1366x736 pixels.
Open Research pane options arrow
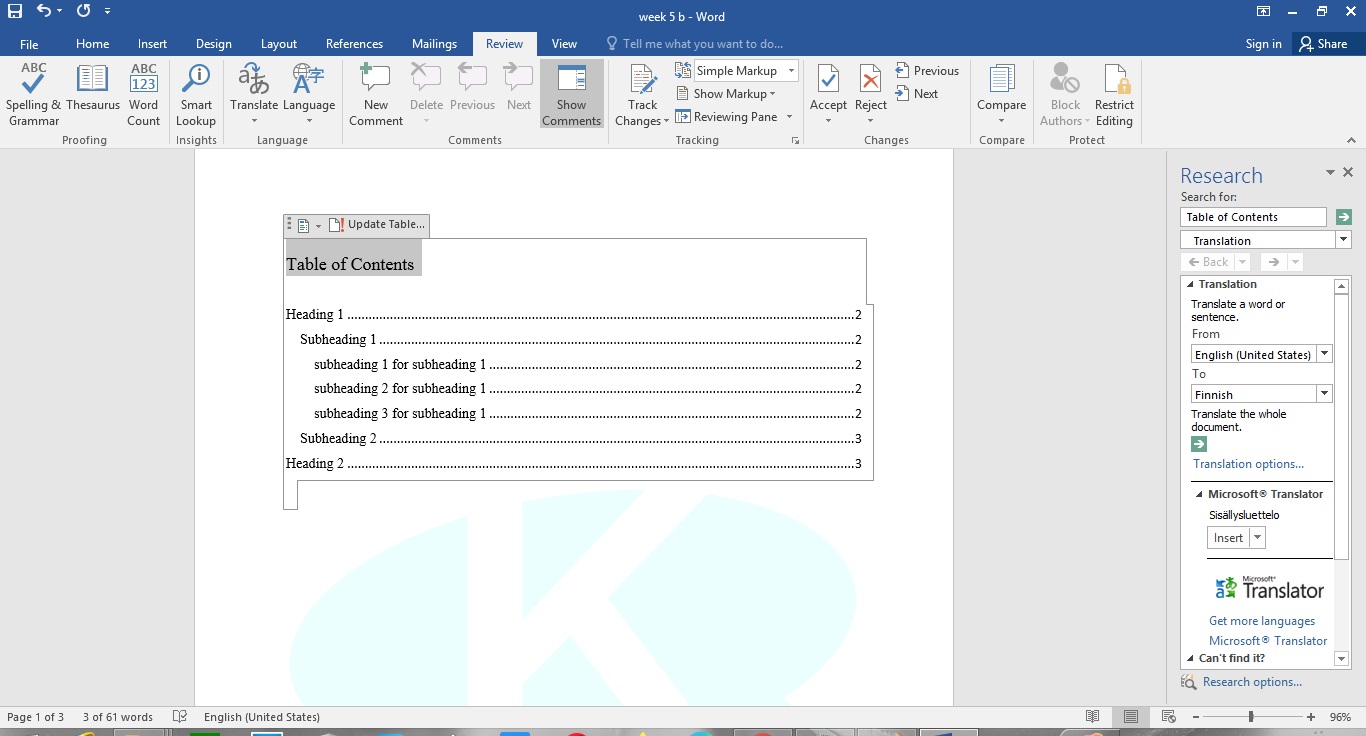pos(1330,173)
